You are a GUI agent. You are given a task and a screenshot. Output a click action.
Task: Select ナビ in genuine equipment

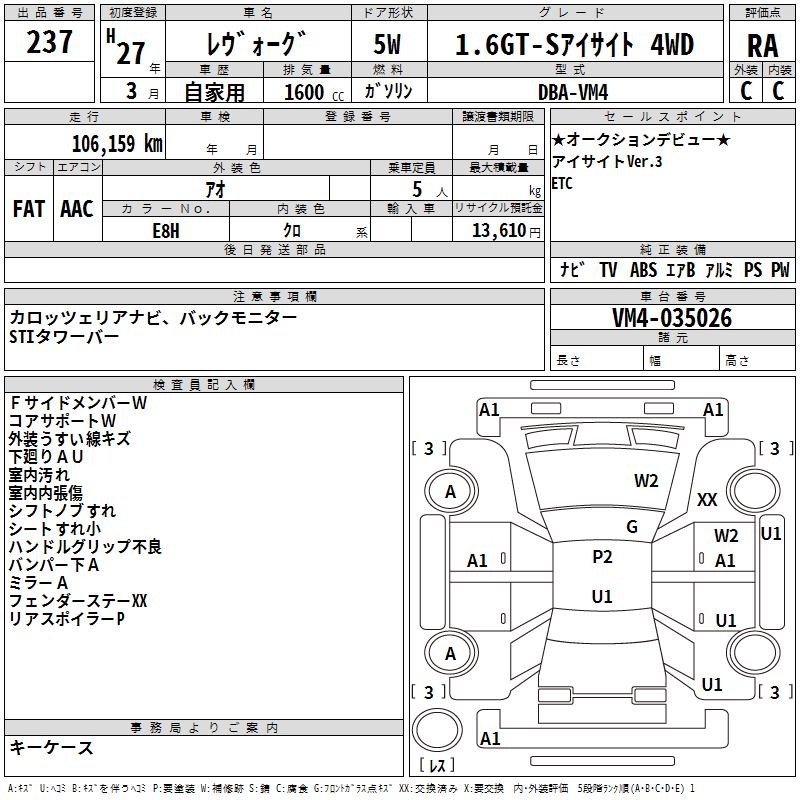572,269
